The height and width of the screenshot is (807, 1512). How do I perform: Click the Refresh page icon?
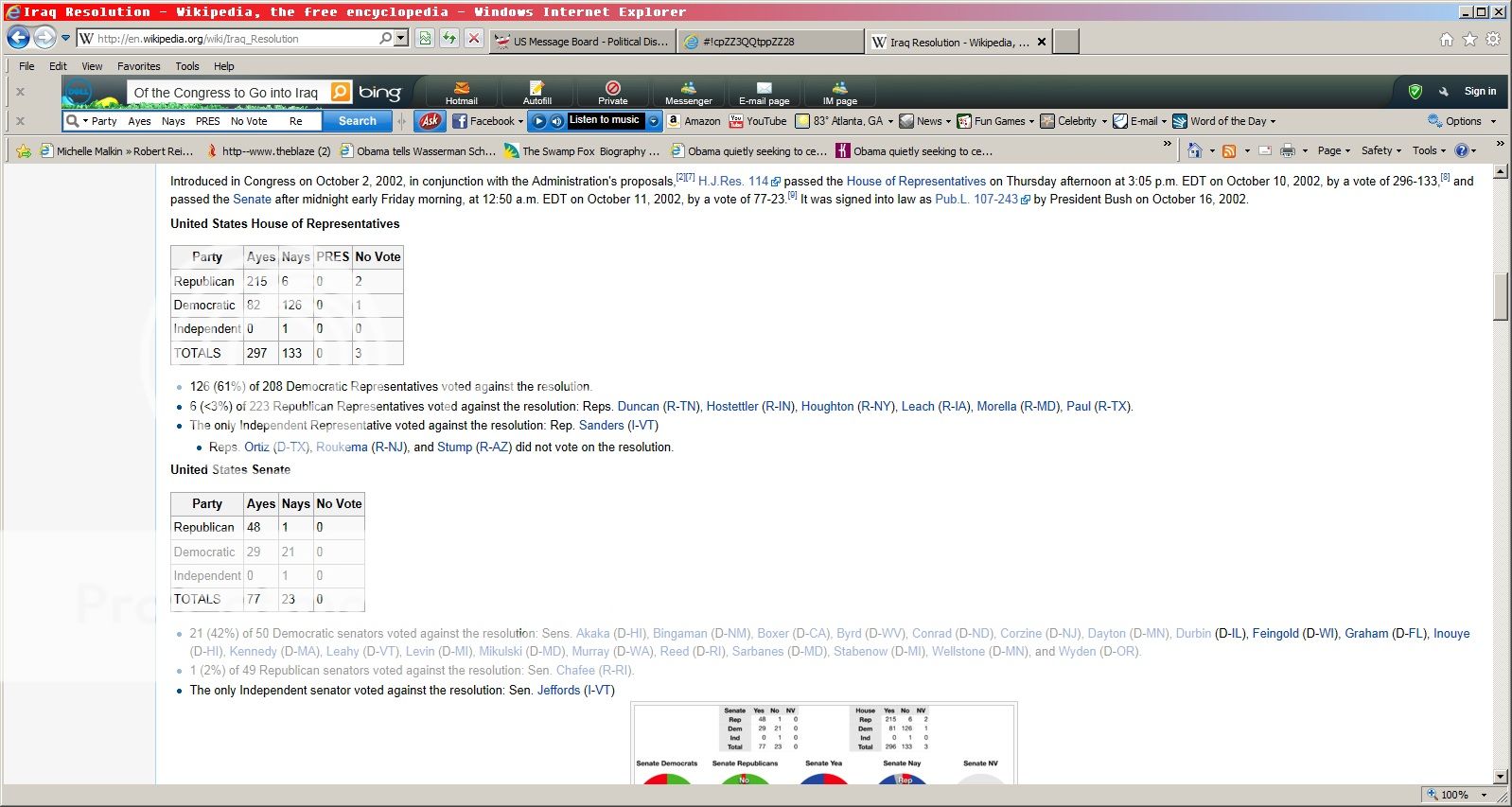[x=449, y=39]
